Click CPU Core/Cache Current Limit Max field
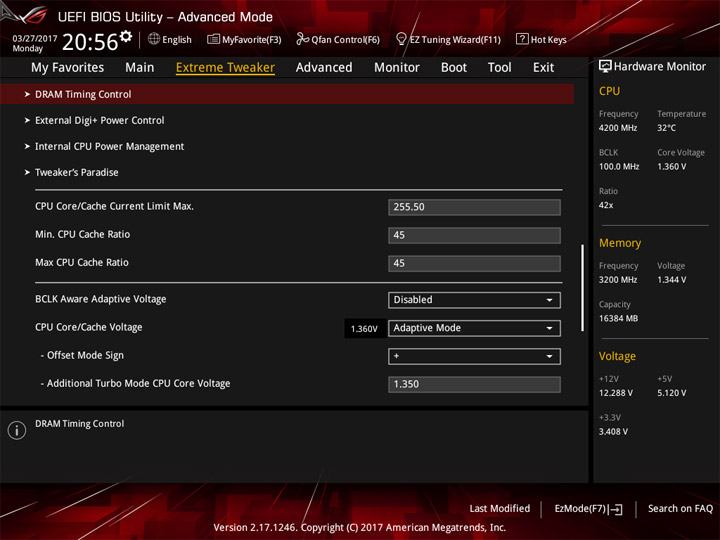Screen dimensions: 720x540 [474, 207]
